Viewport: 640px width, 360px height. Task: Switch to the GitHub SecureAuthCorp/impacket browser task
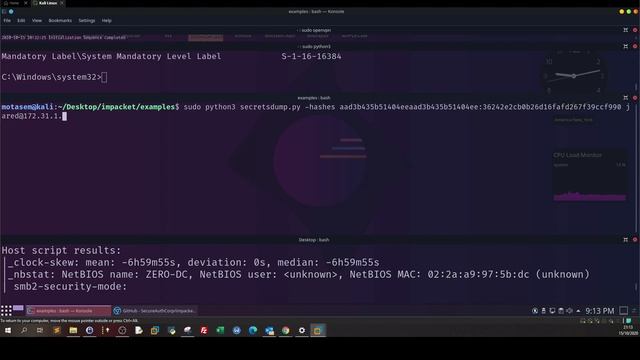(x=155, y=311)
